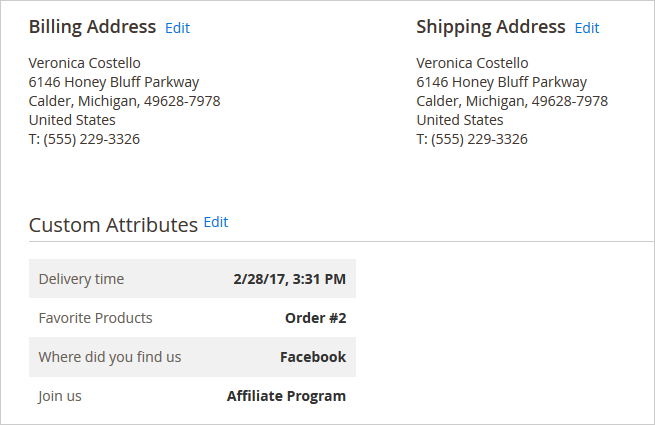Screen dimensions: 655x425
Task: Select the Order #2 value
Action: (315, 318)
